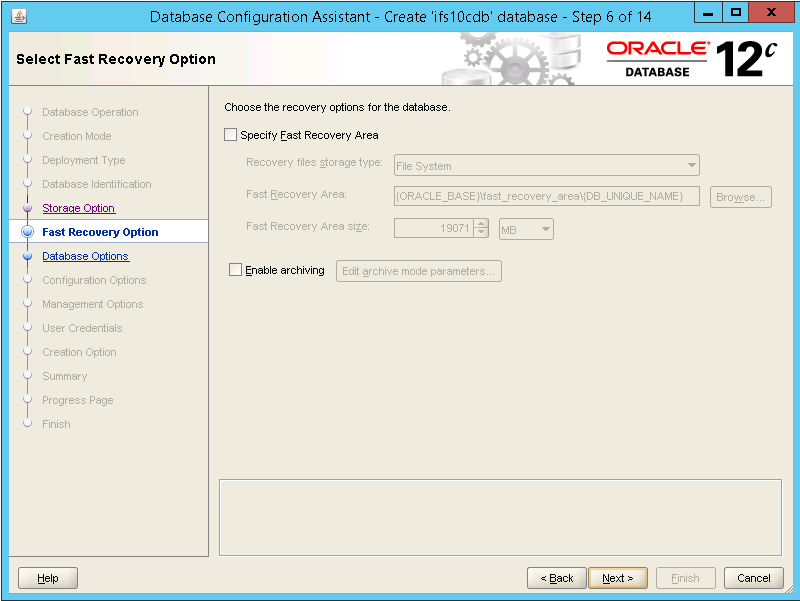This screenshot has width=800, height=601.
Task: Go back with the Back button
Action: tap(556, 578)
